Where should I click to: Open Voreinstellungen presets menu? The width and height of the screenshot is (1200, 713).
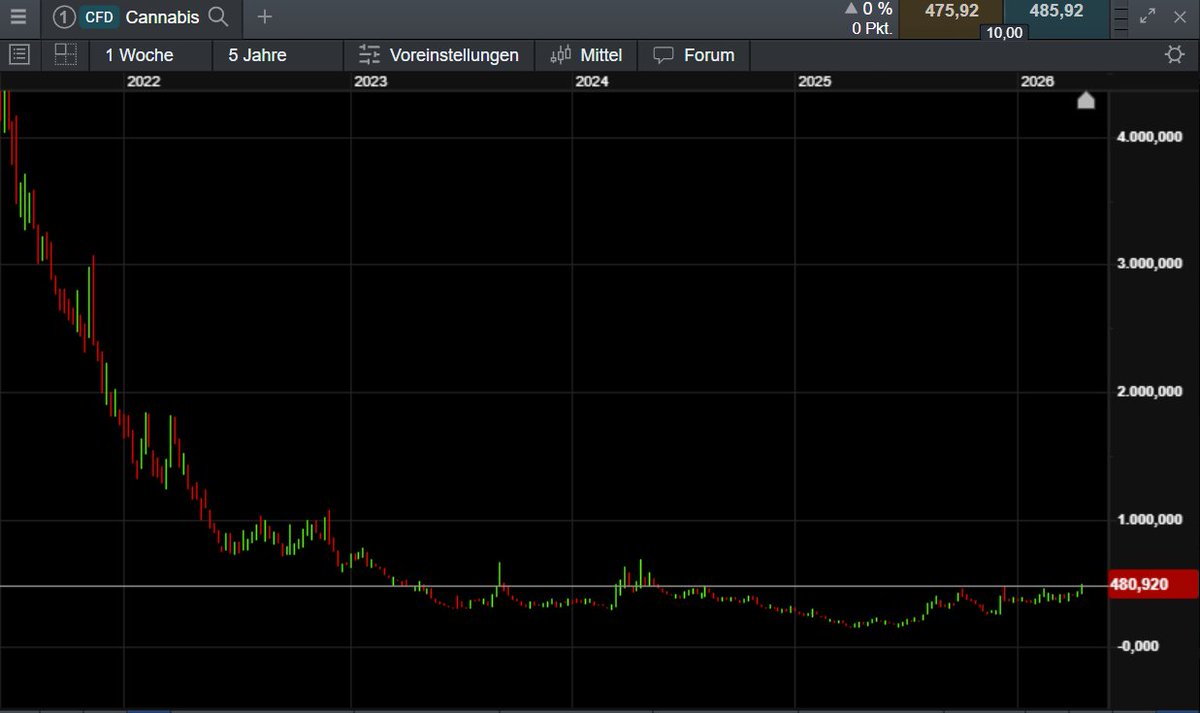point(440,55)
